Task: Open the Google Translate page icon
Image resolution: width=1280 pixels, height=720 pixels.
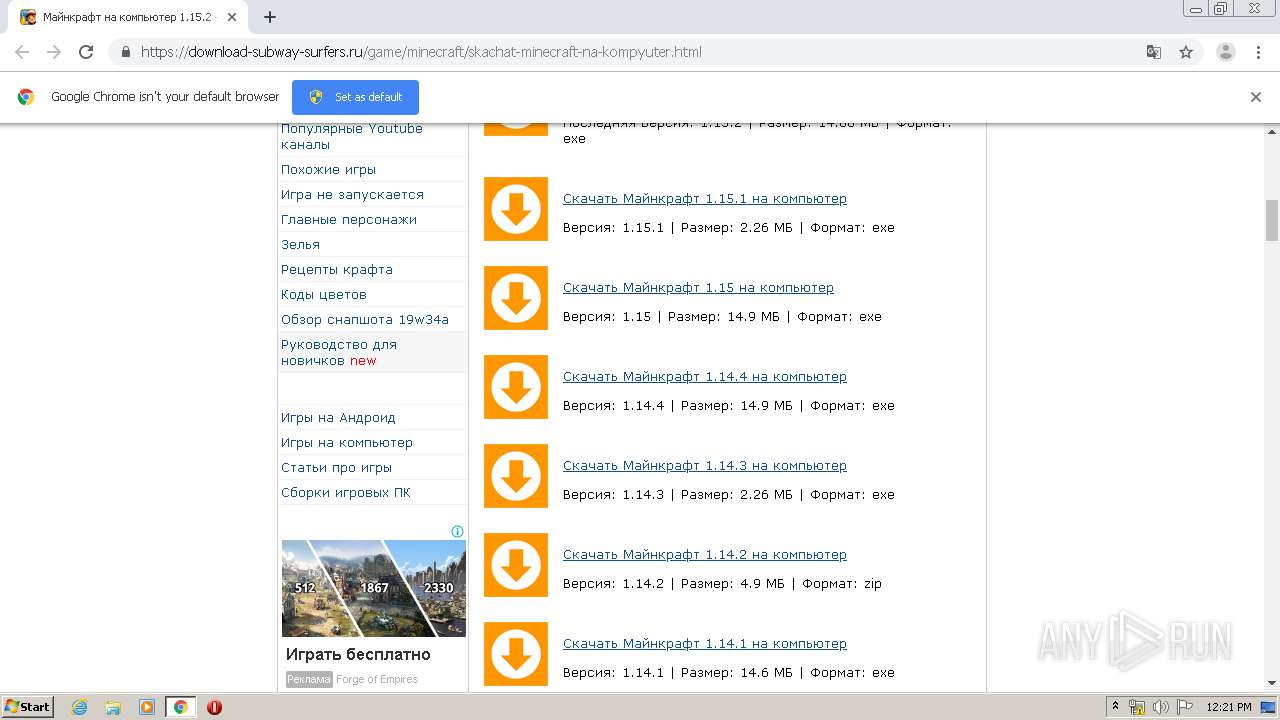Action: pos(1153,52)
